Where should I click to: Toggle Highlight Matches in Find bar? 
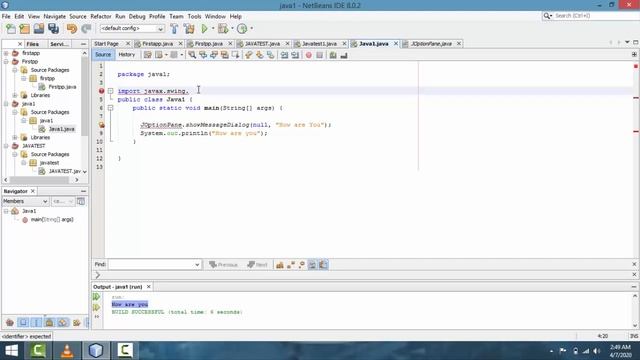coord(312,265)
